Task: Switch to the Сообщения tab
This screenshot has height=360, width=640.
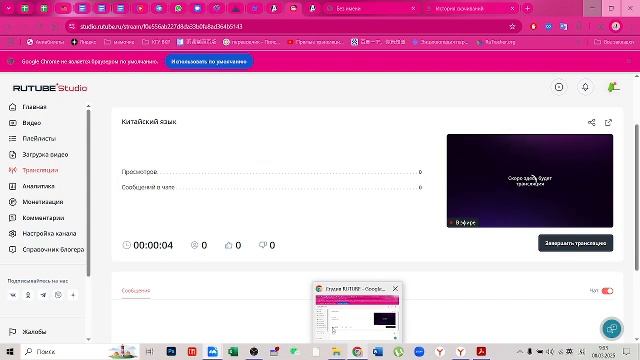Action: pos(136,291)
